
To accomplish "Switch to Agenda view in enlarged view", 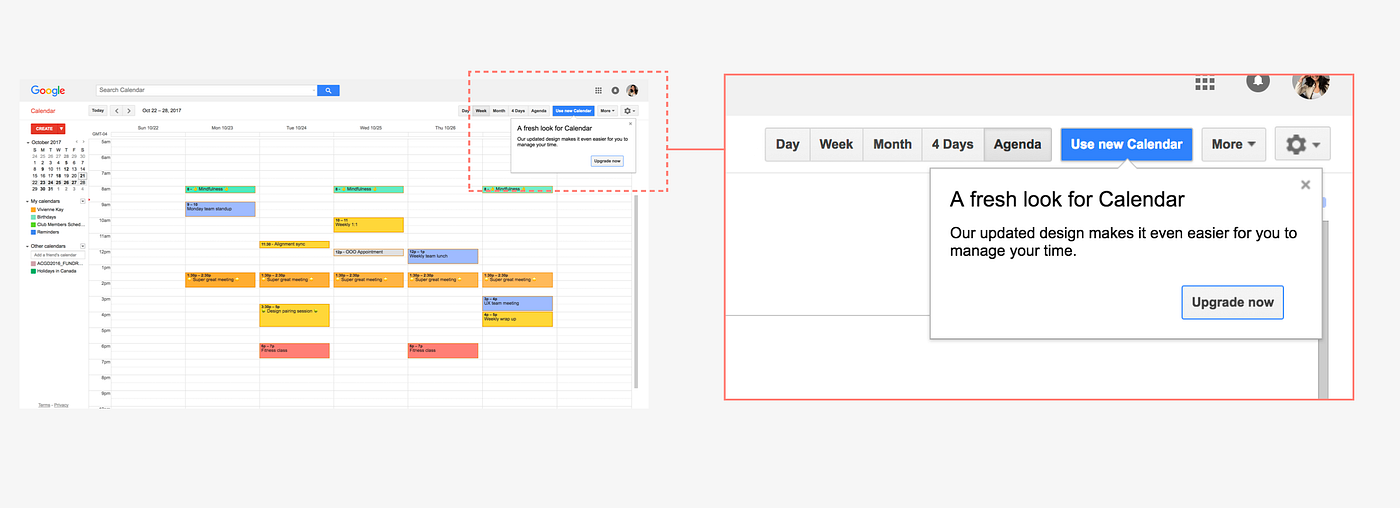I will coord(1019,144).
